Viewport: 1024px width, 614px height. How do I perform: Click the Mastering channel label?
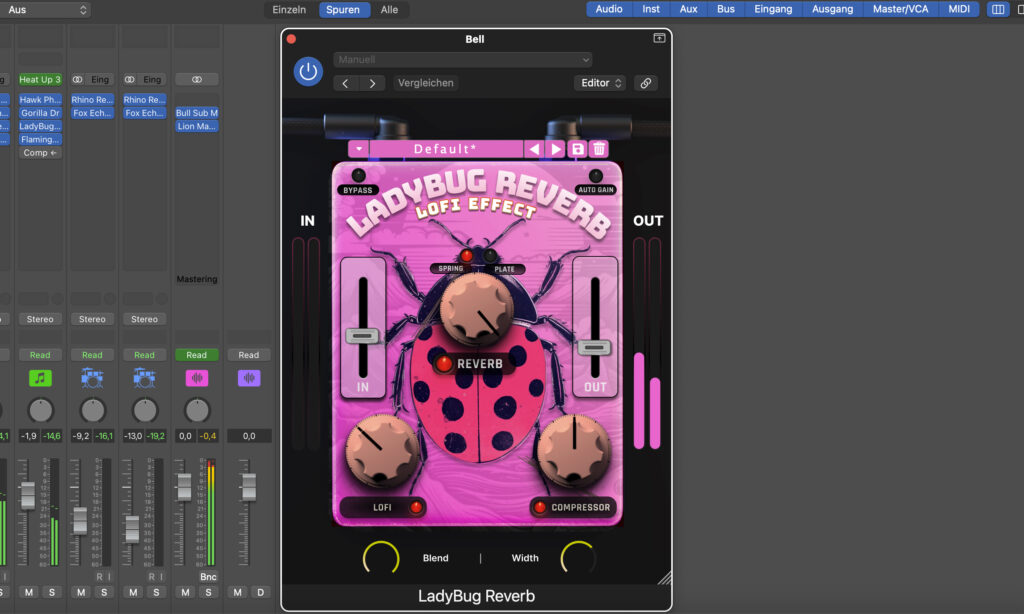[x=197, y=279]
